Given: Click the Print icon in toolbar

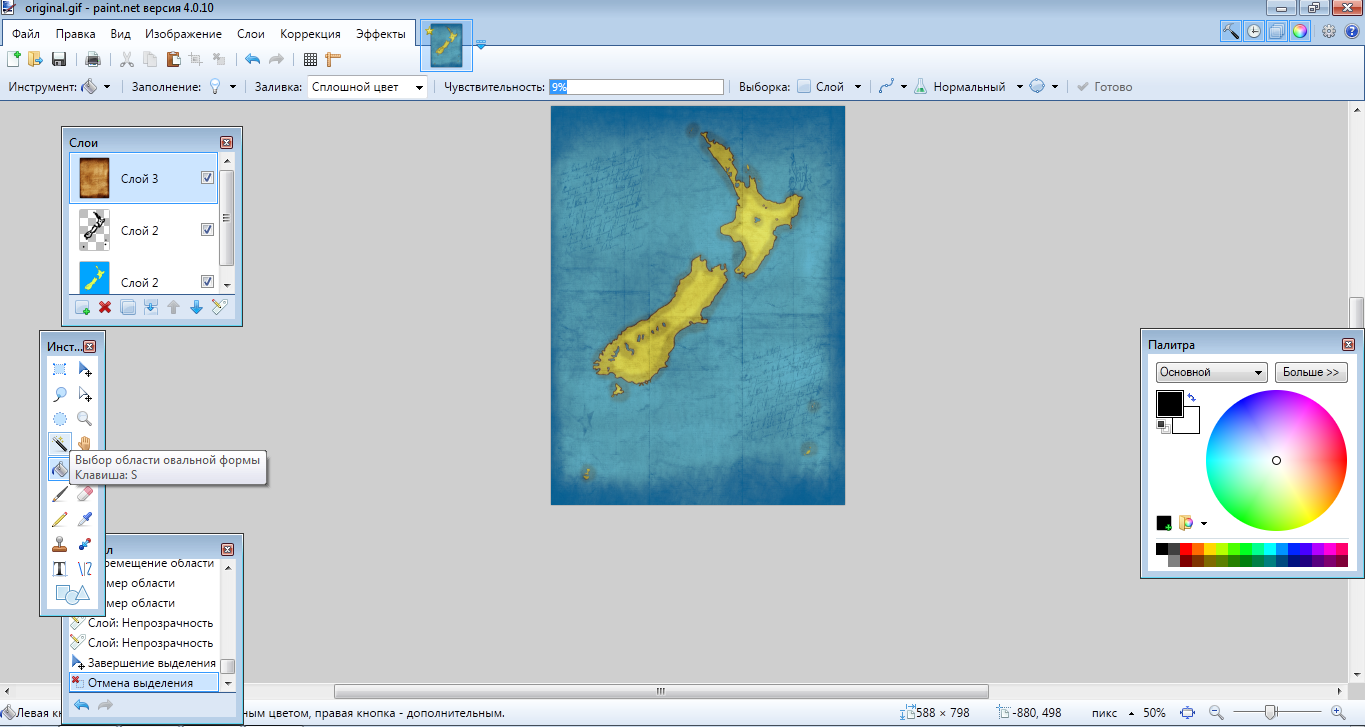Looking at the screenshot, I should point(92,60).
